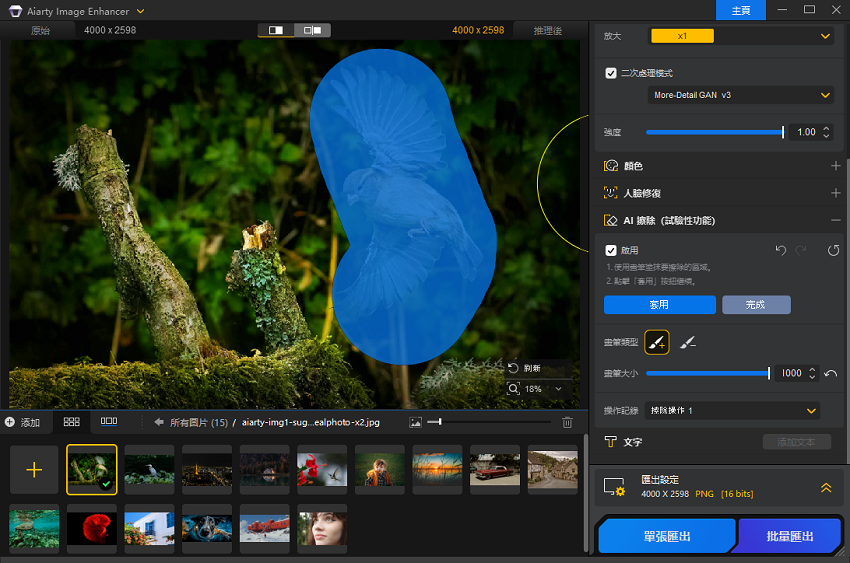
Task: Open the Aiarty Image Enhancer title dropdown
Action: click(140, 11)
